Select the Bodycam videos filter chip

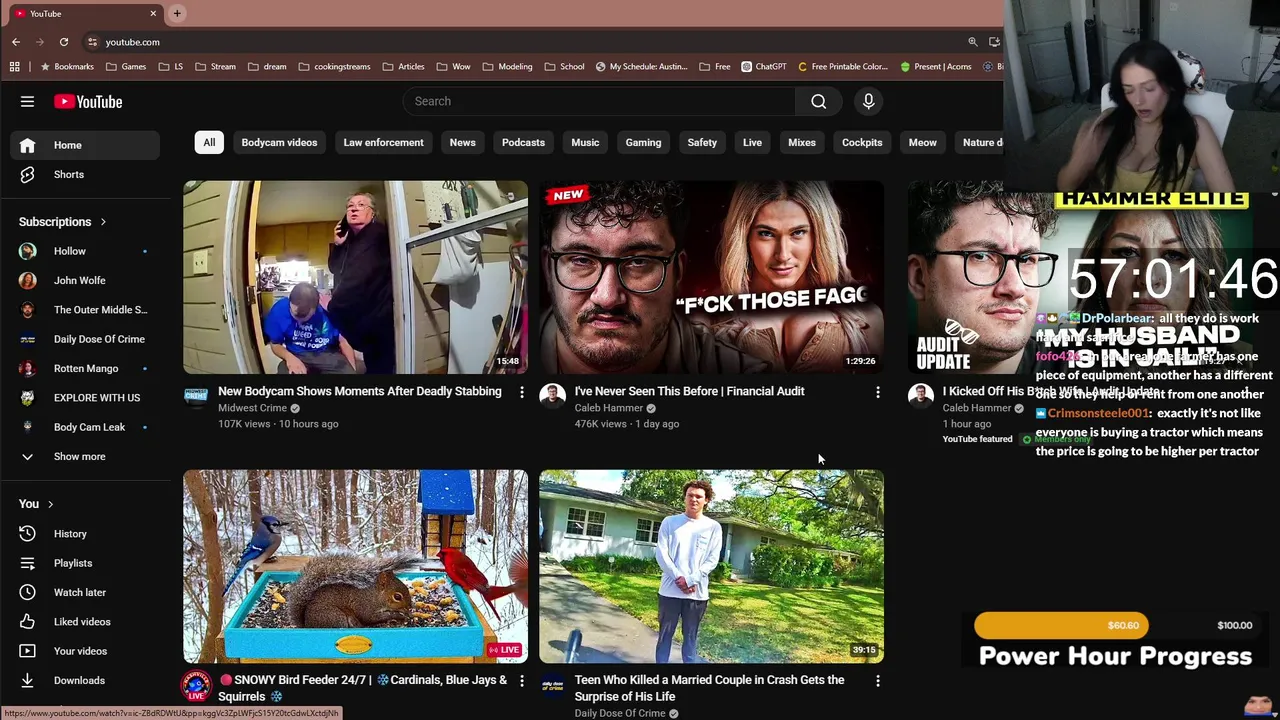[279, 142]
